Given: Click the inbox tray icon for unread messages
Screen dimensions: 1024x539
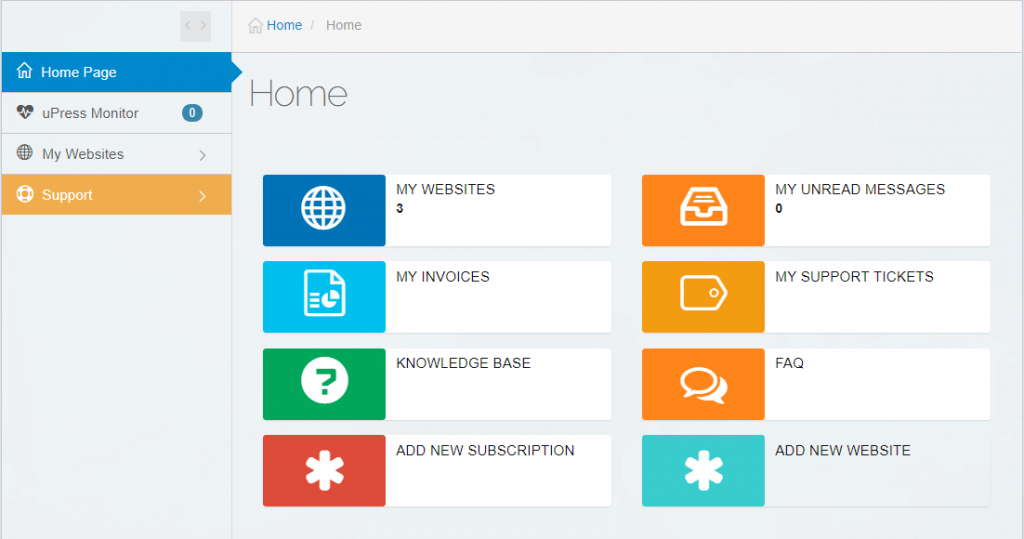Looking at the screenshot, I should pos(703,207).
